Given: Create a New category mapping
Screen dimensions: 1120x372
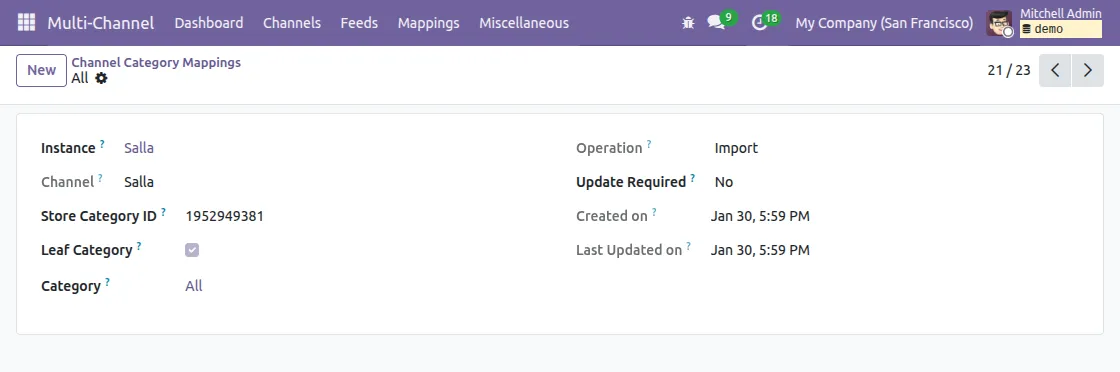Looking at the screenshot, I should tap(41, 70).
